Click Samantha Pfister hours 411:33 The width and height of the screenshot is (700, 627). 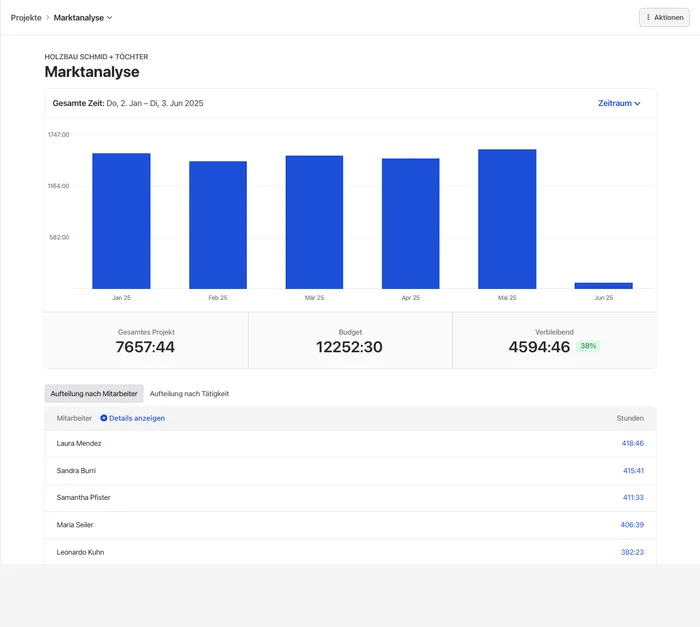tap(631, 497)
